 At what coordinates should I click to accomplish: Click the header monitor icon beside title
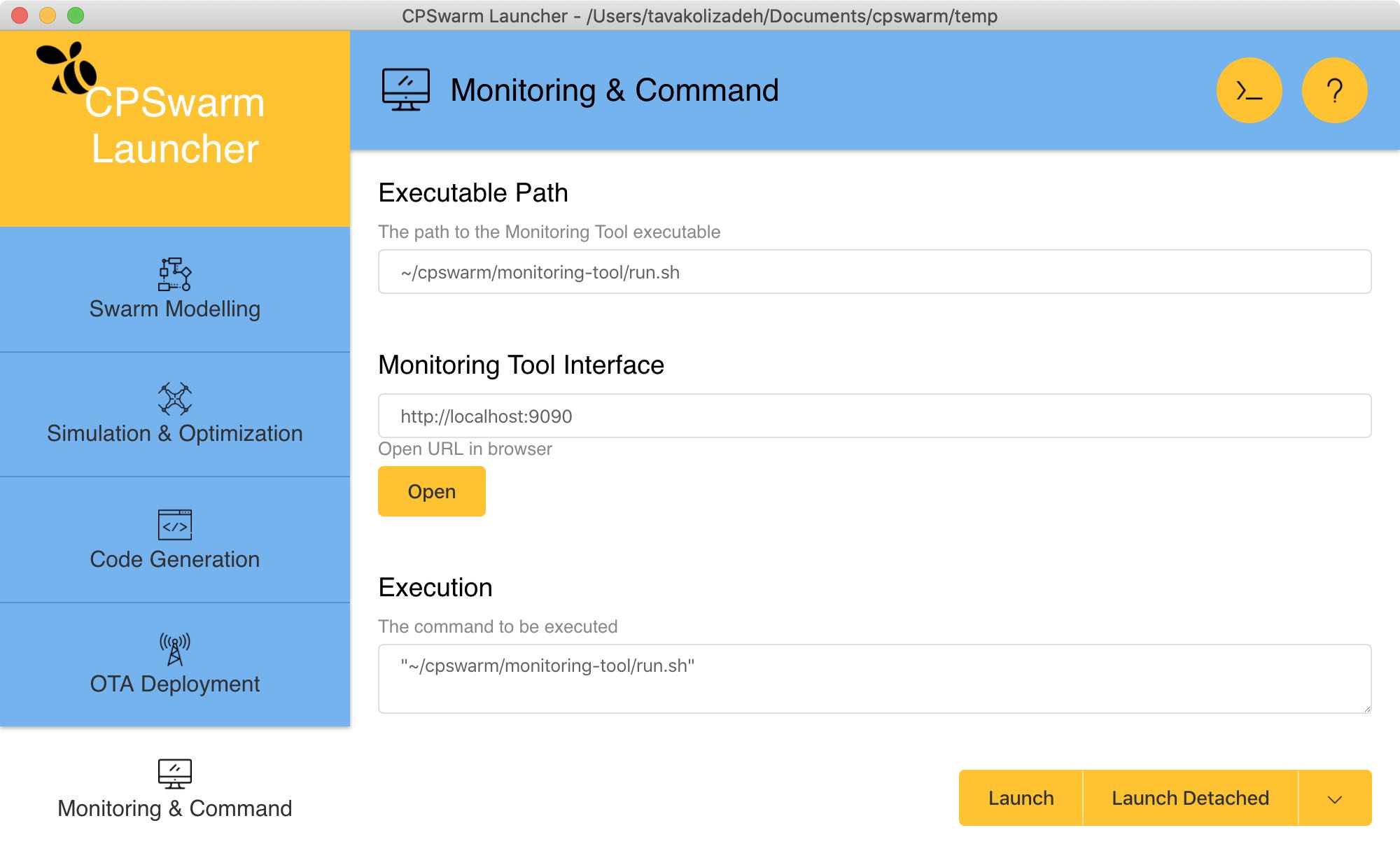[x=405, y=90]
